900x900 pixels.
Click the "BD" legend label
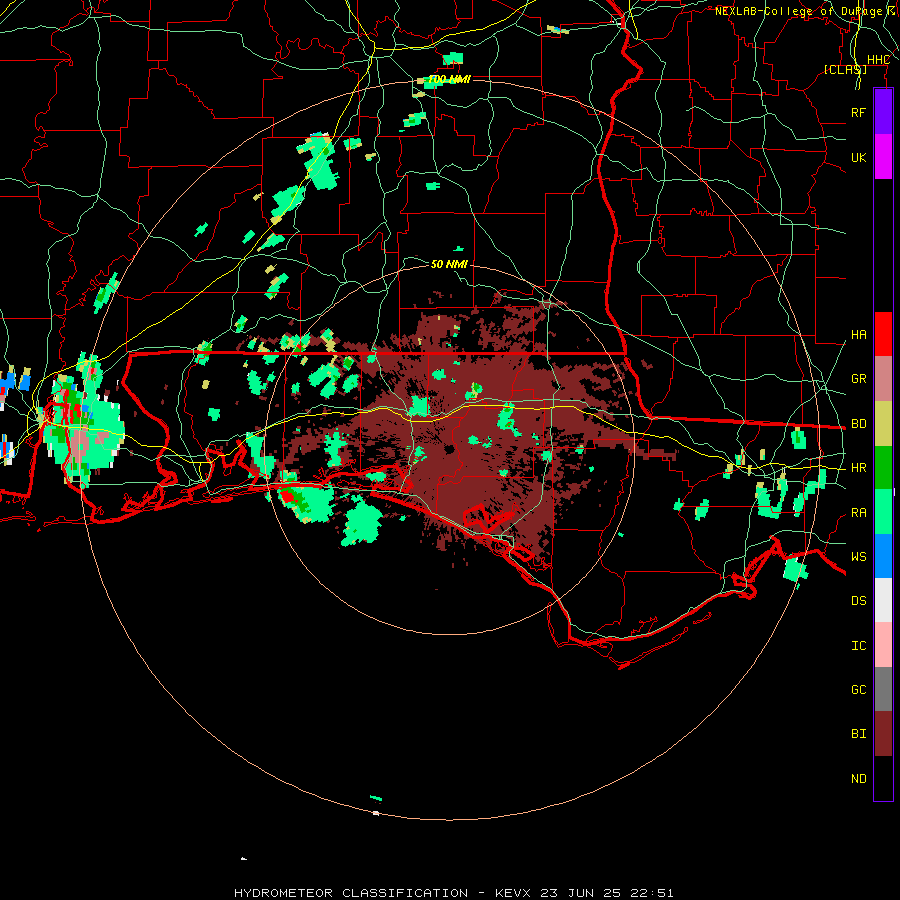859,424
